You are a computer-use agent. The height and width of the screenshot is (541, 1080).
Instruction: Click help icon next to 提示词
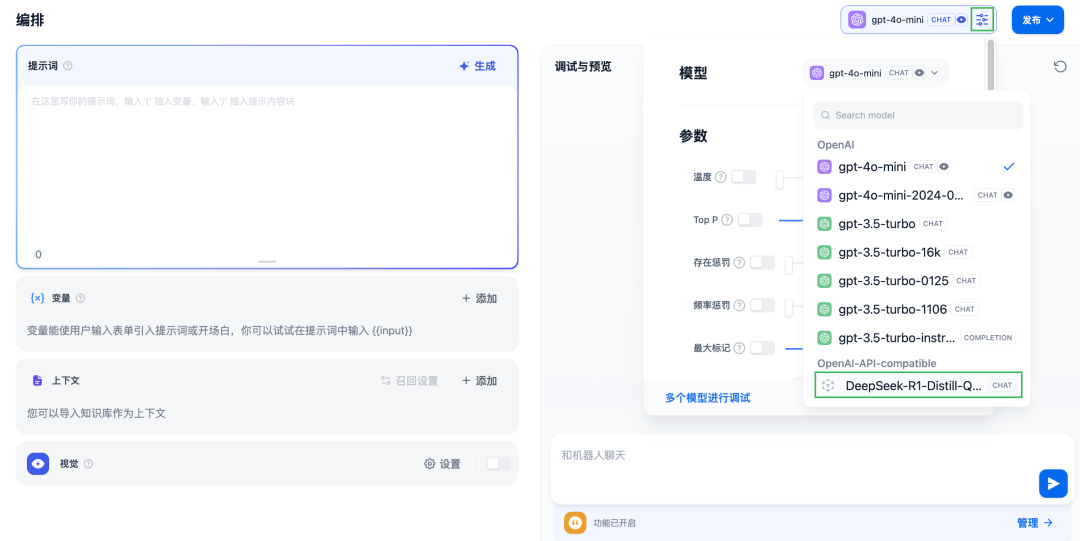[68, 66]
